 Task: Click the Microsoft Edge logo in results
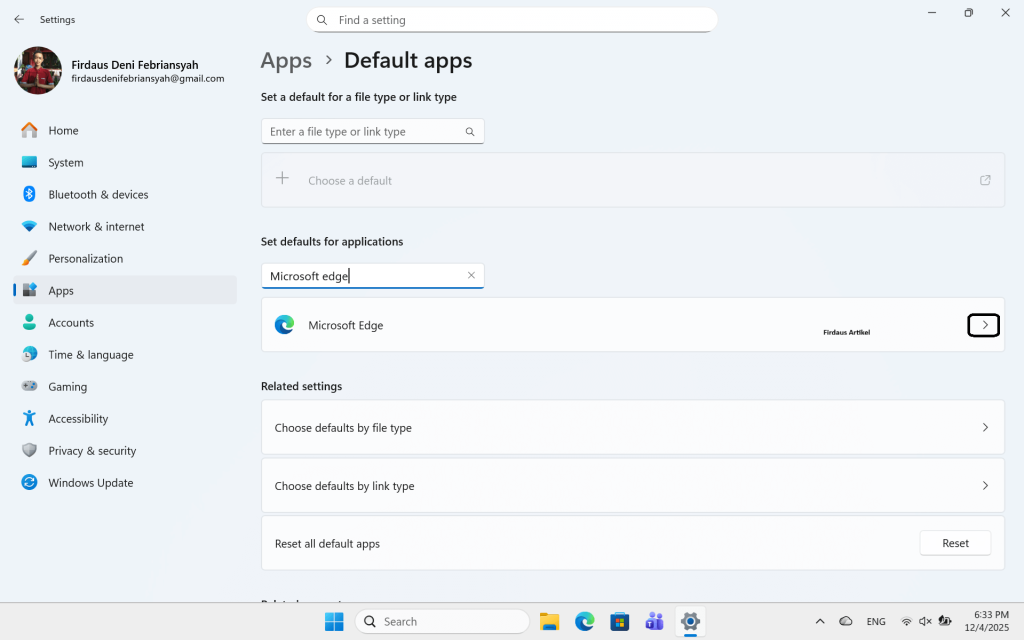tap(284, 325)
